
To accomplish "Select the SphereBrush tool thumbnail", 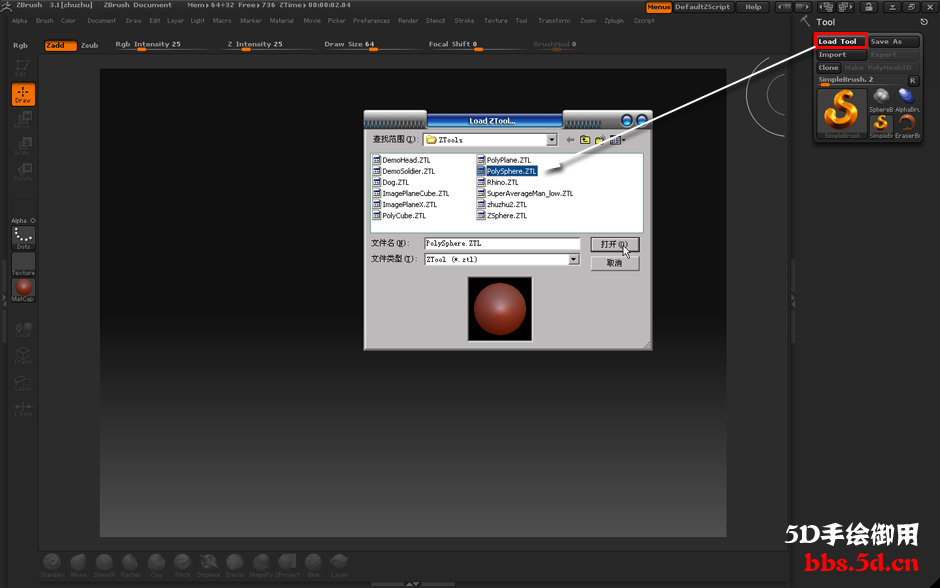I will click(881, 100).
